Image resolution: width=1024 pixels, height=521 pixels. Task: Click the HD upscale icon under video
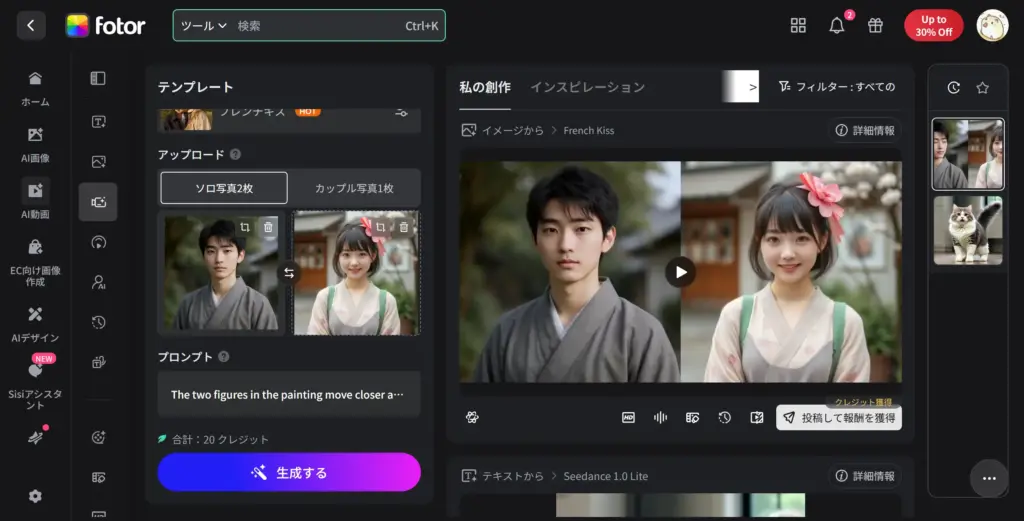pyautogui.click(x=628, y=417)
